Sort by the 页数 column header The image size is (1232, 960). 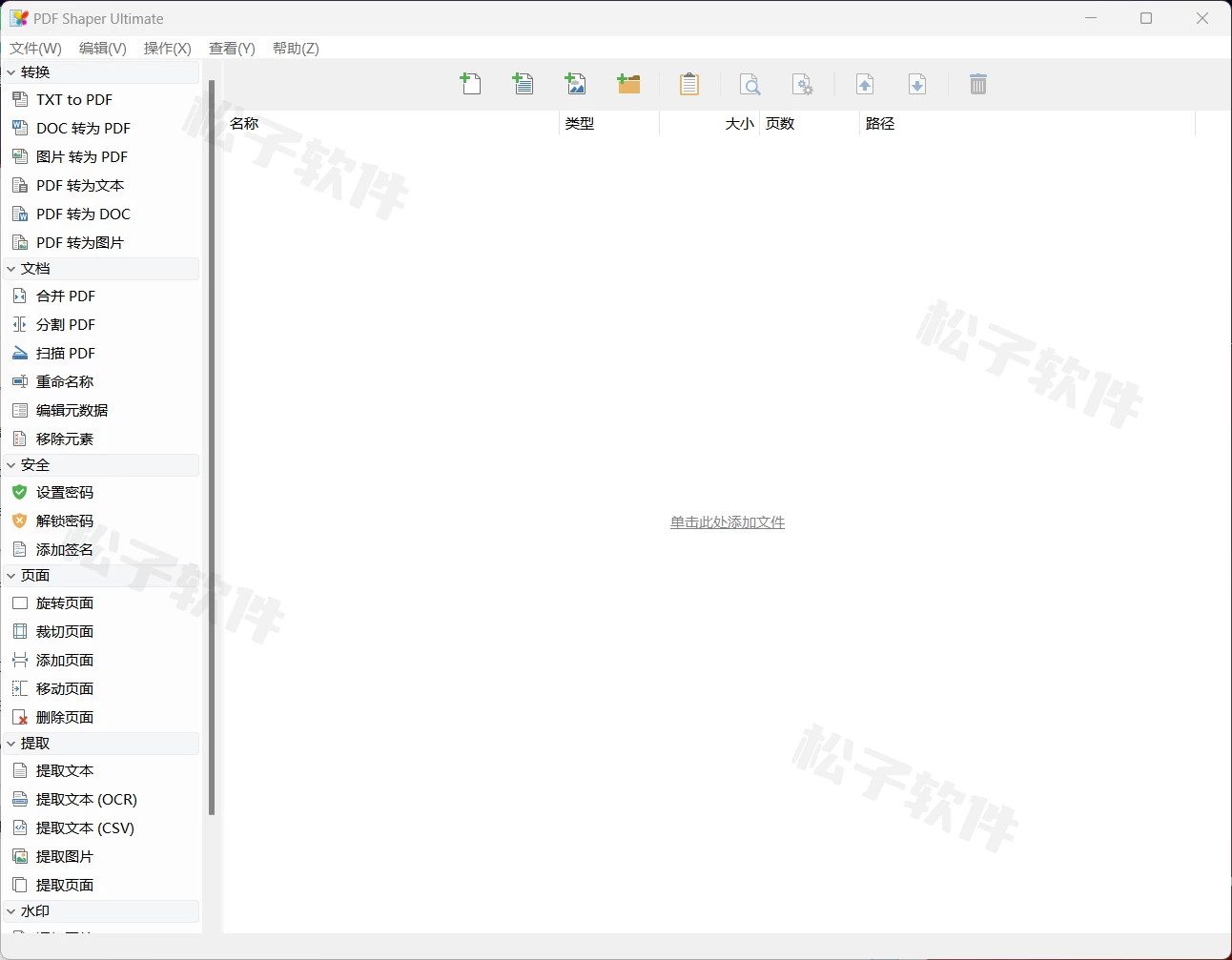pyautogui.click(x=810, y=124)
